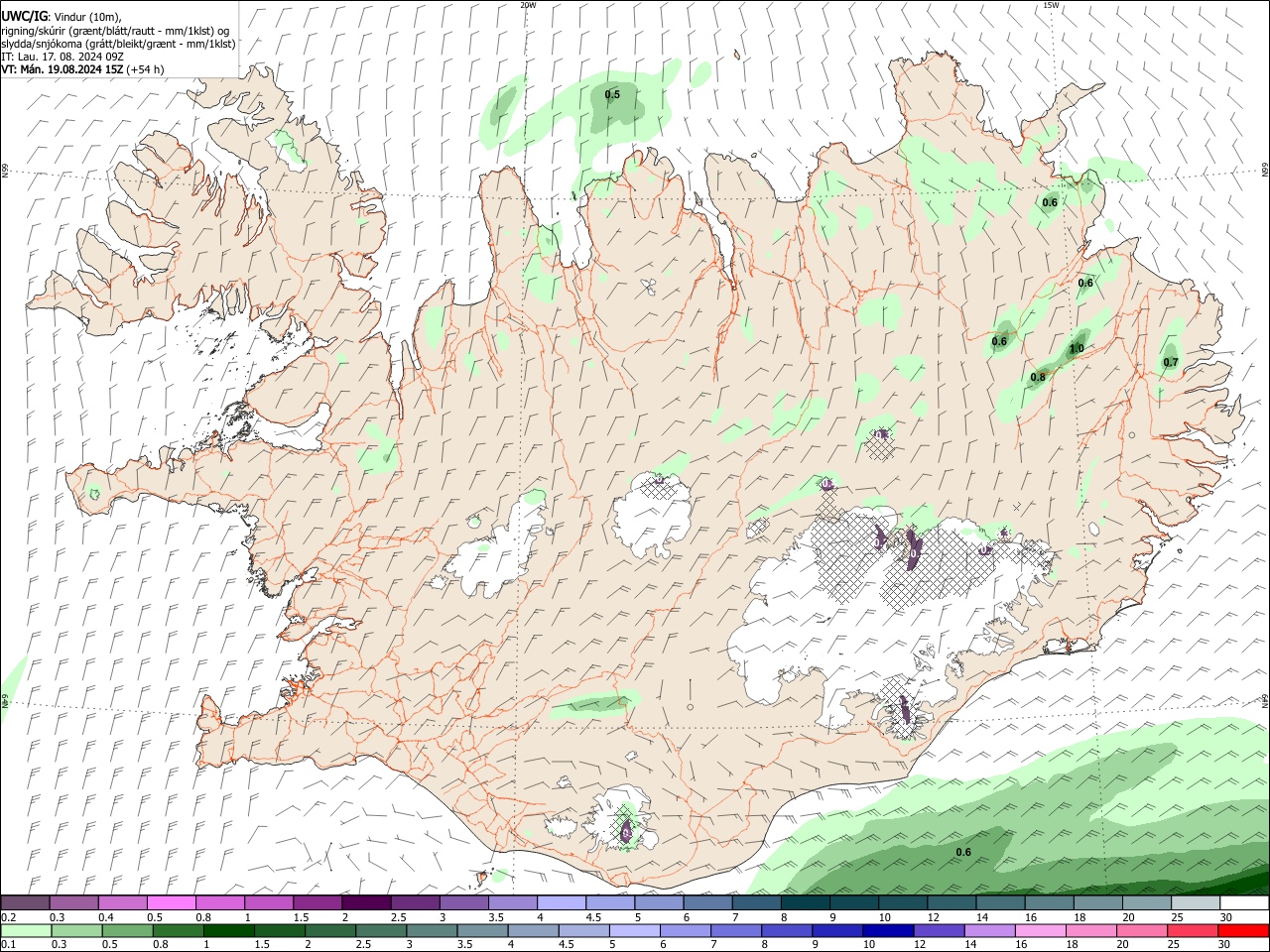Select the bright pink 0.5 swatch in upper legend
The width and height of the screenshot is (1270, 952).
pyautogui.click(x=171, y=902)
